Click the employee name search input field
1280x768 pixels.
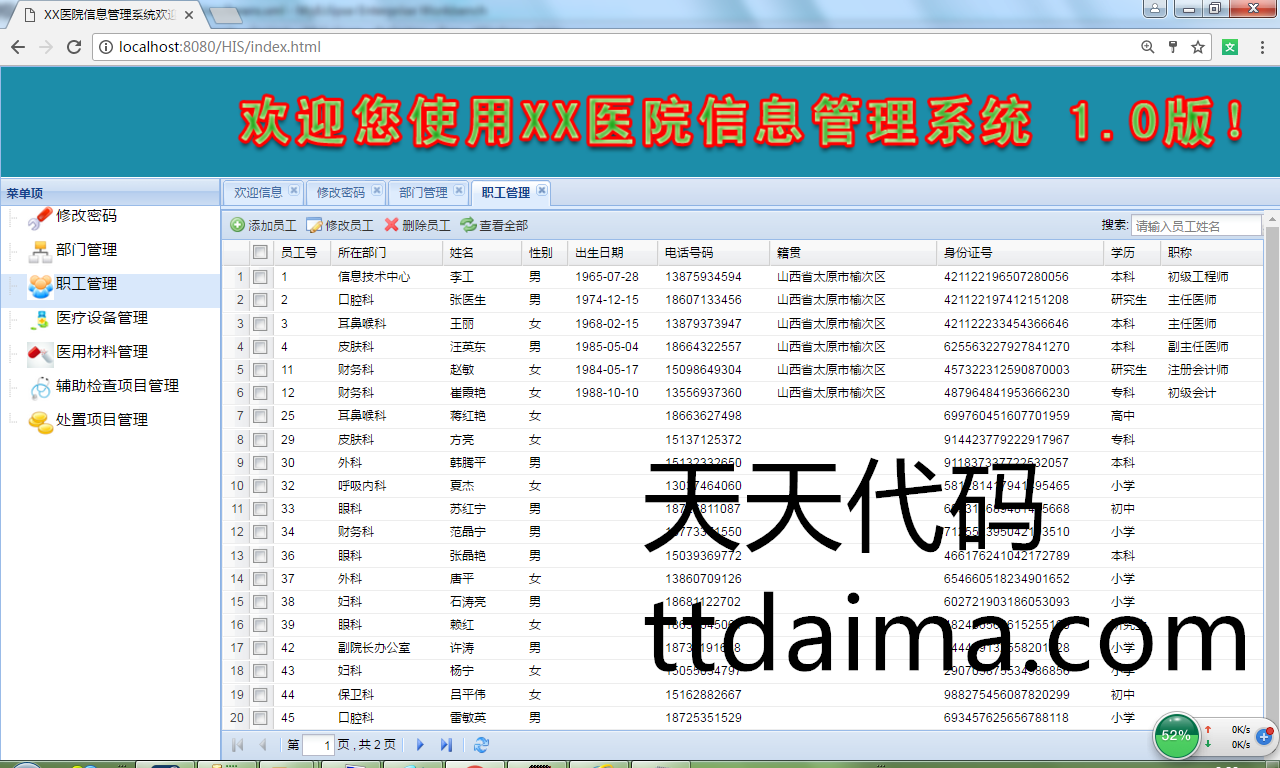pyautogui.click(x=1196, y=226)
